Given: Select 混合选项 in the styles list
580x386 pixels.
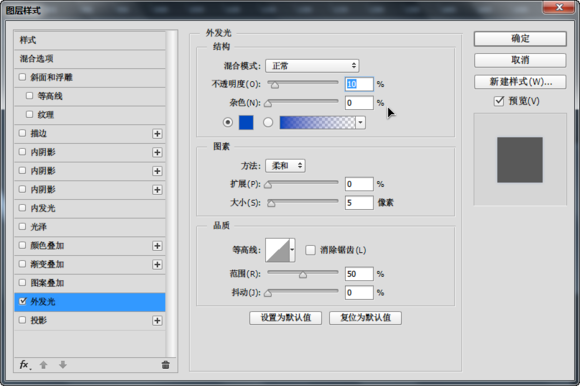Looking at the screenshot, I should [x=90, y=59].
